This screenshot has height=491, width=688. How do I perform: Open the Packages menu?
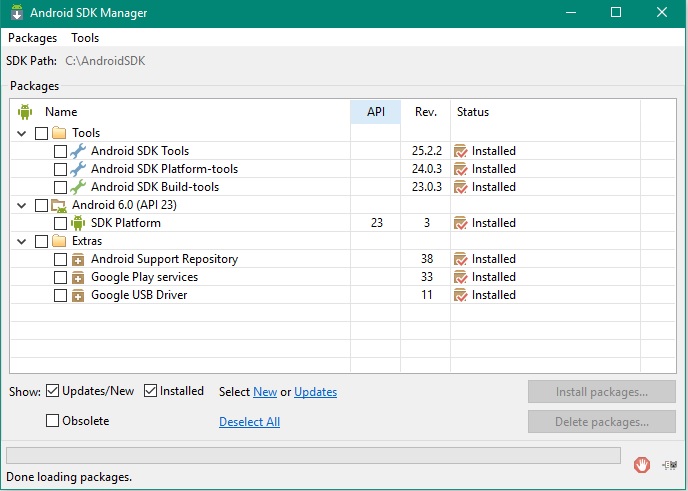pos(32,38)
